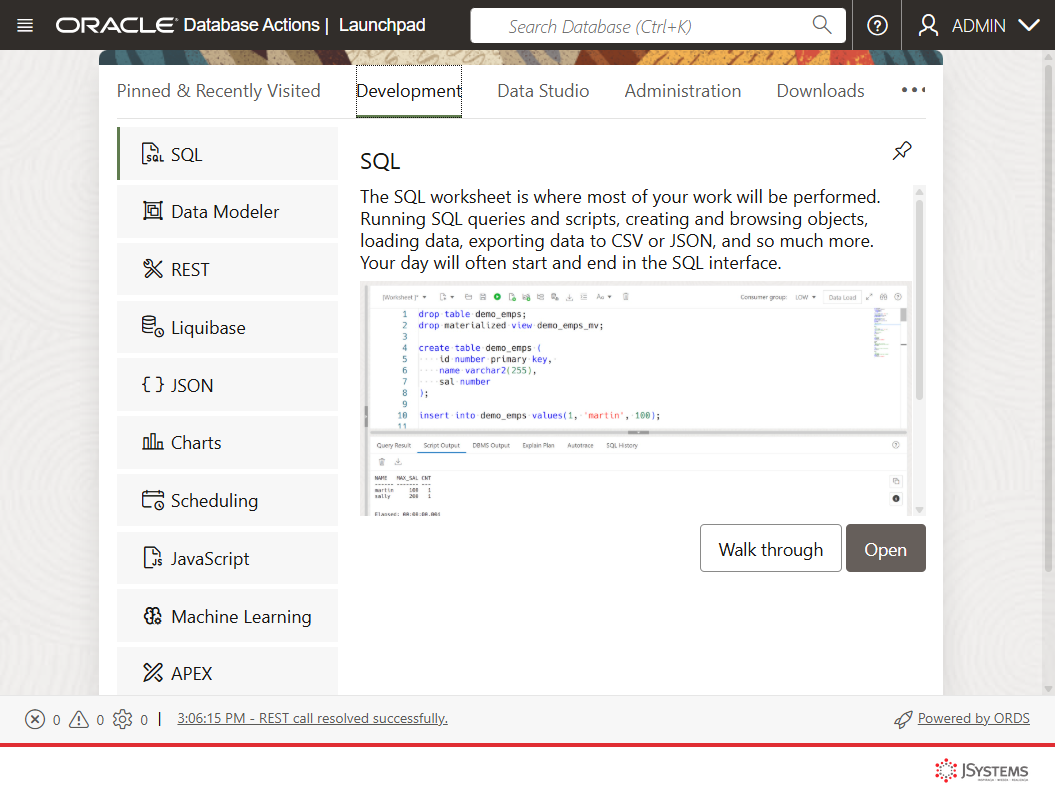Click the Launchpad title text
The width and height of the screenshot is (1055, 798).
tap(381, 26)
